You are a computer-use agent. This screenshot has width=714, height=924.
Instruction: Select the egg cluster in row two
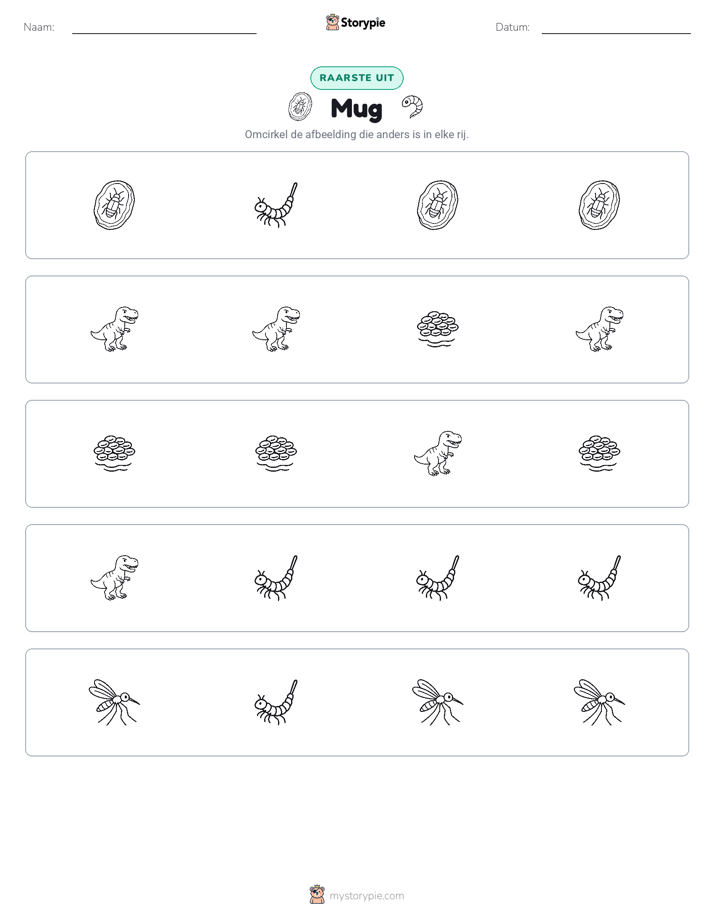(x=438, y=329)
